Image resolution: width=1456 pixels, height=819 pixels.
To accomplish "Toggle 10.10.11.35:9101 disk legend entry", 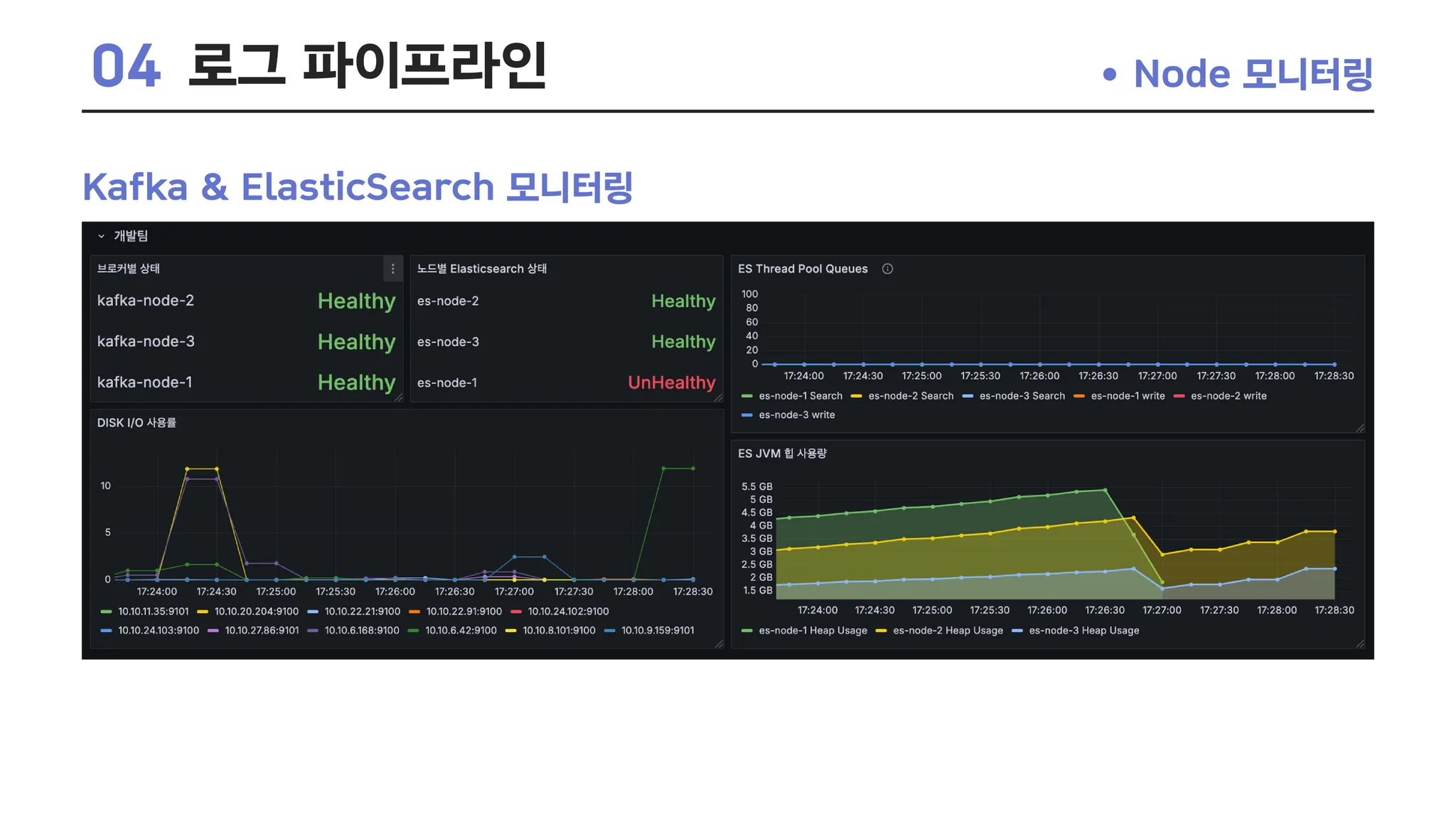I will point(153,611).
